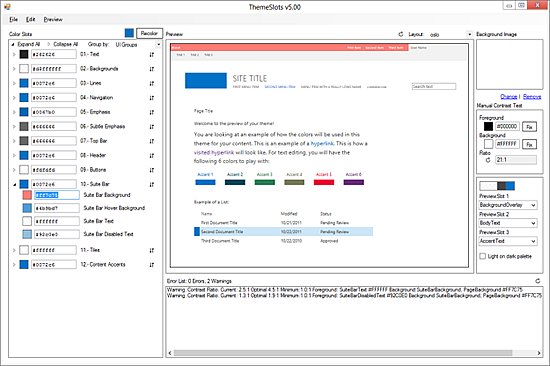Viewport: 550px width, 366px height.
Task: Expand the 11-Tiles color group
Action: coord(14,250)
